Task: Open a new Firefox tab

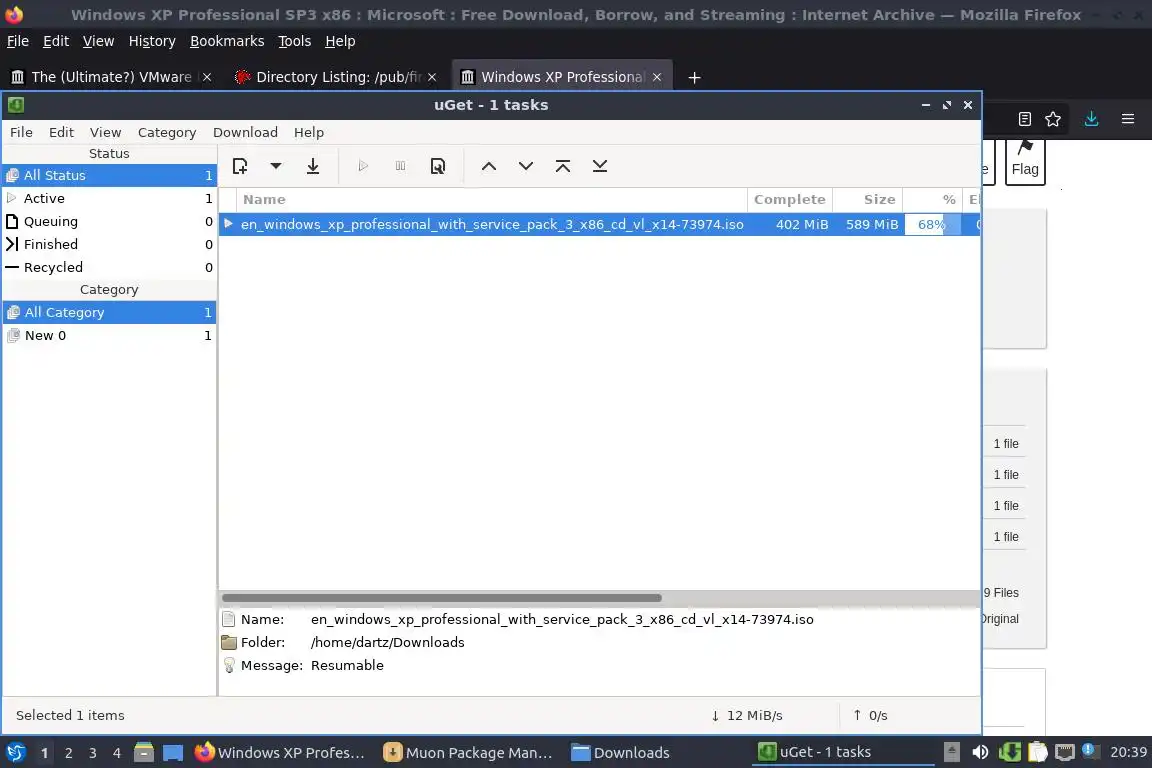Action: (x=694, y=77)
